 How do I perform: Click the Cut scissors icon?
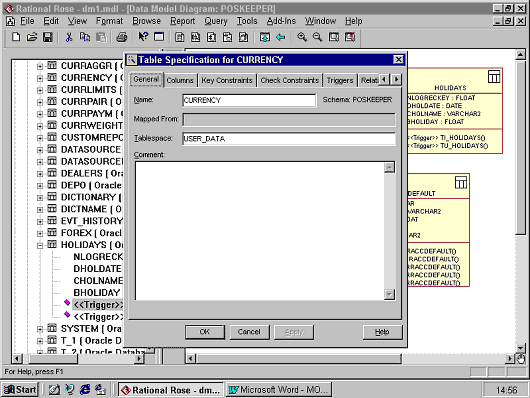point(69,37)
